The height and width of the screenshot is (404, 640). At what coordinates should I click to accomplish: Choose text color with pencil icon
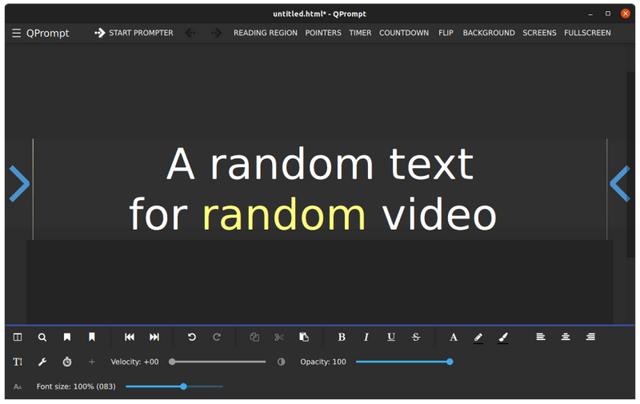[x=478, y=337]
